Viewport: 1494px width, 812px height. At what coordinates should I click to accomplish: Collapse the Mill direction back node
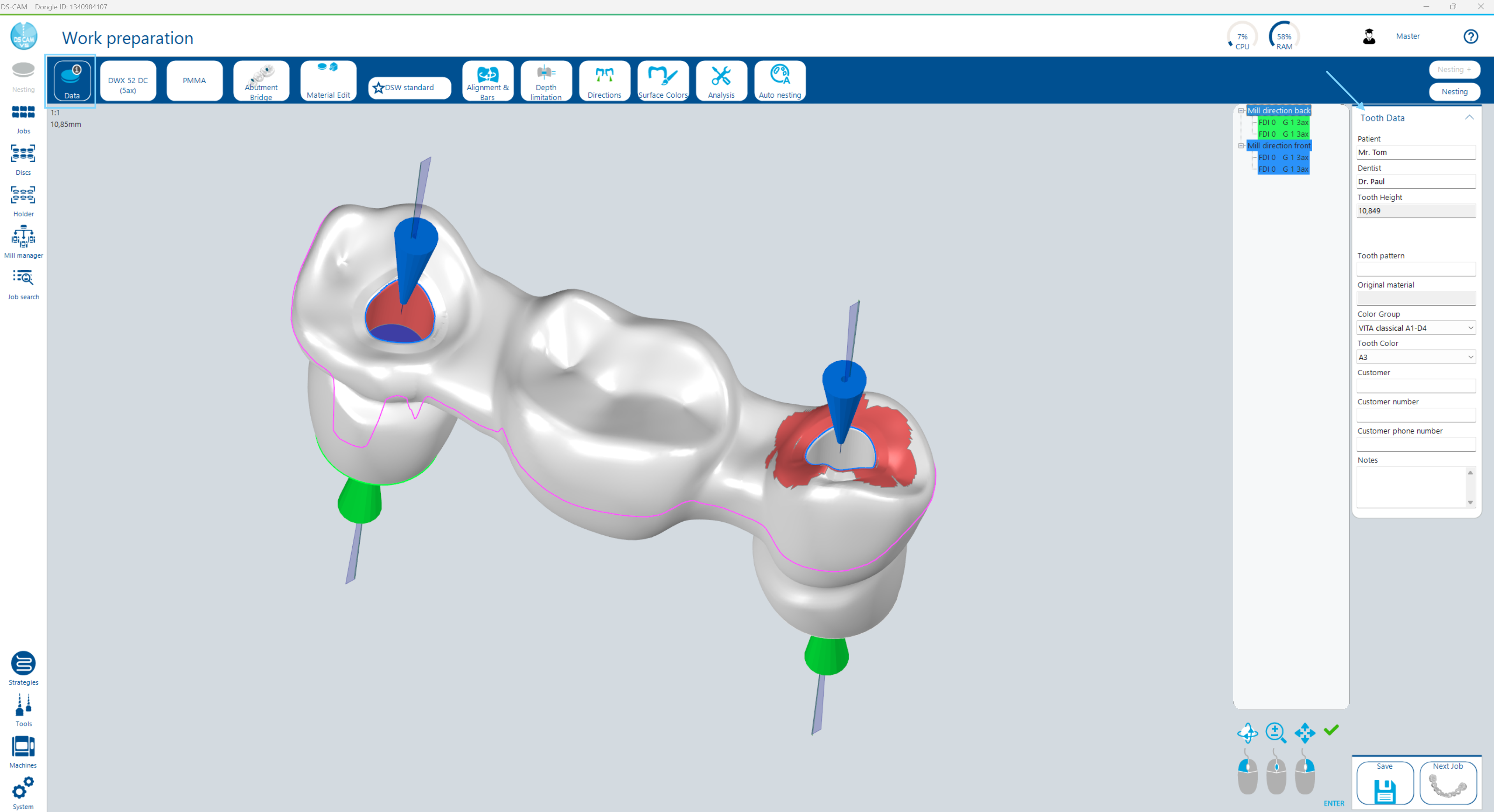point(1241,110)
